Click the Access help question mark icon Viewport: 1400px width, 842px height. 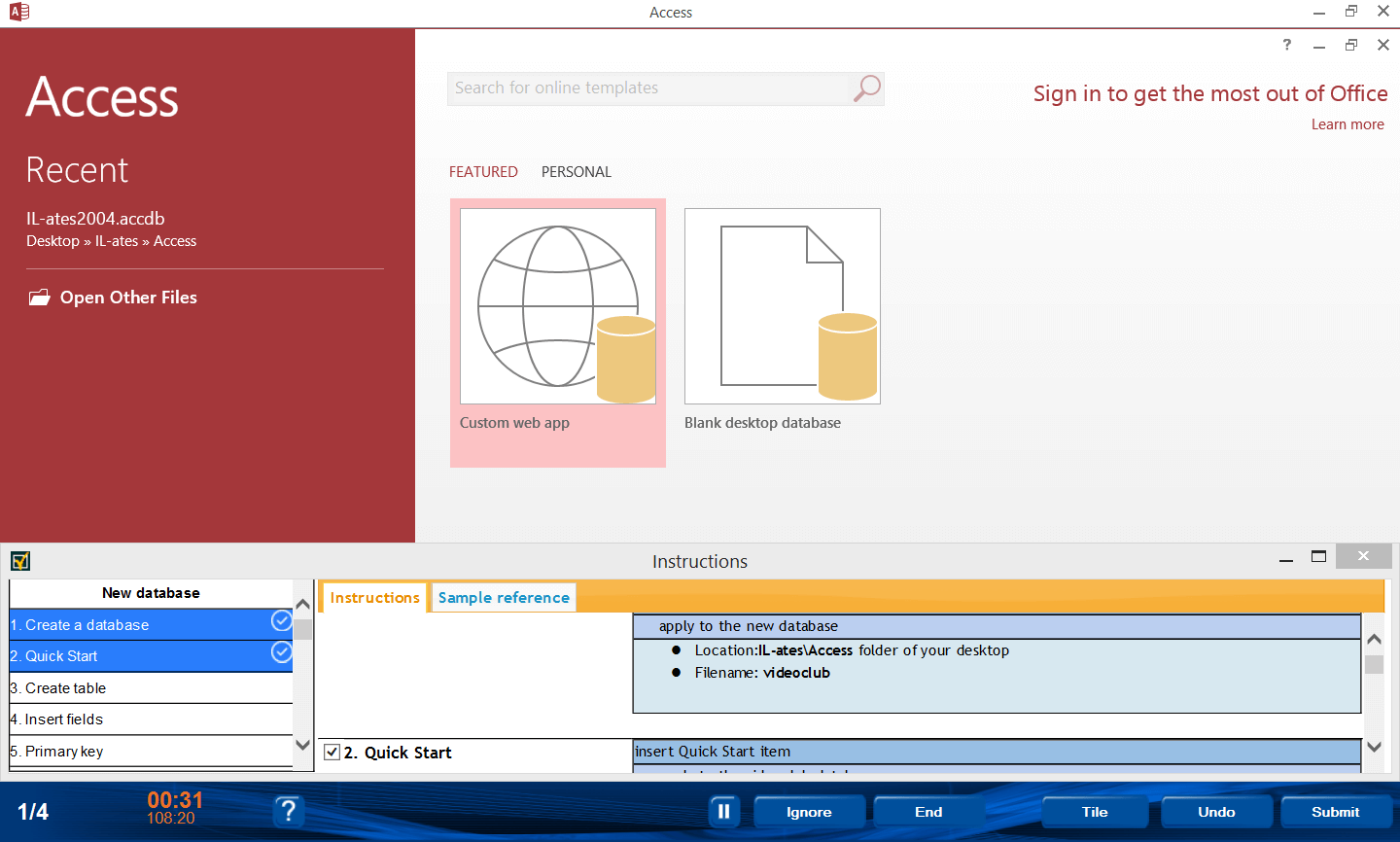(1287, 45)
